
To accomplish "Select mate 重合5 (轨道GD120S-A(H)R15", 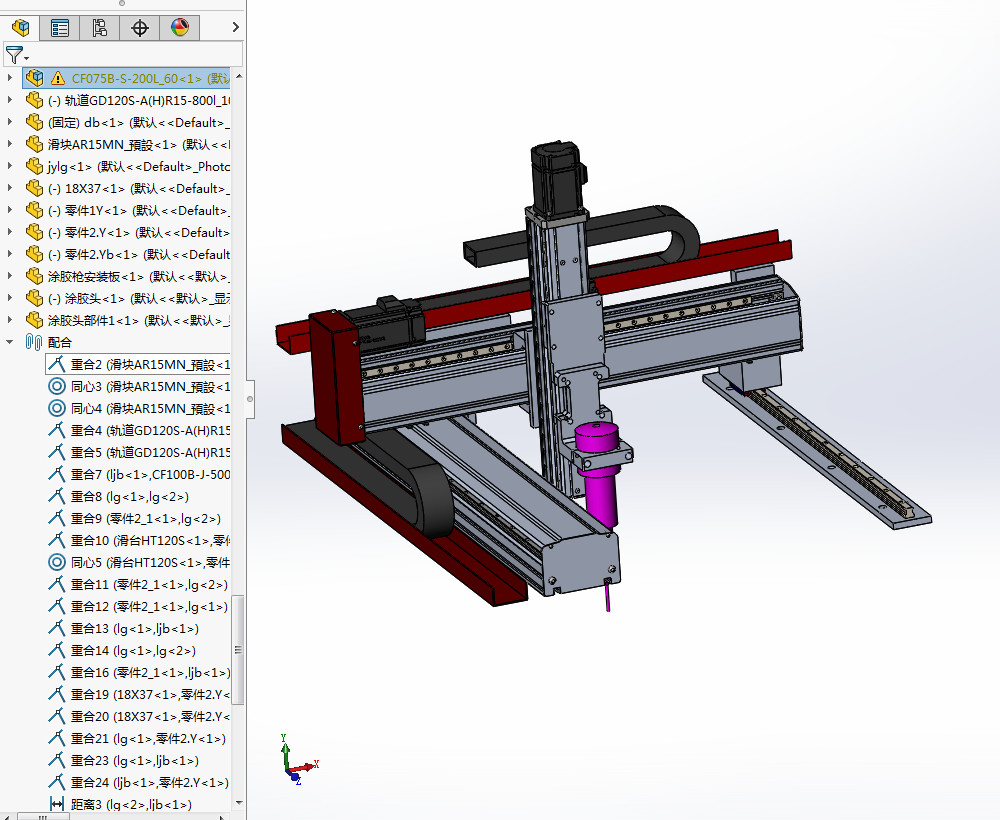I will pos(151,452).
